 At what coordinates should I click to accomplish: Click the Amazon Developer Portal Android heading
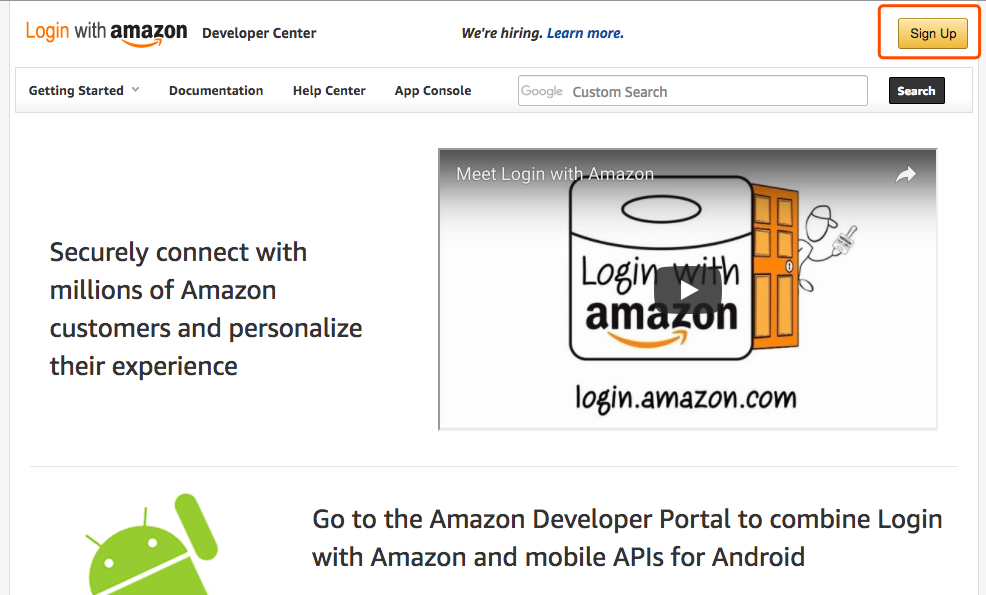click(x=627, y=538)
